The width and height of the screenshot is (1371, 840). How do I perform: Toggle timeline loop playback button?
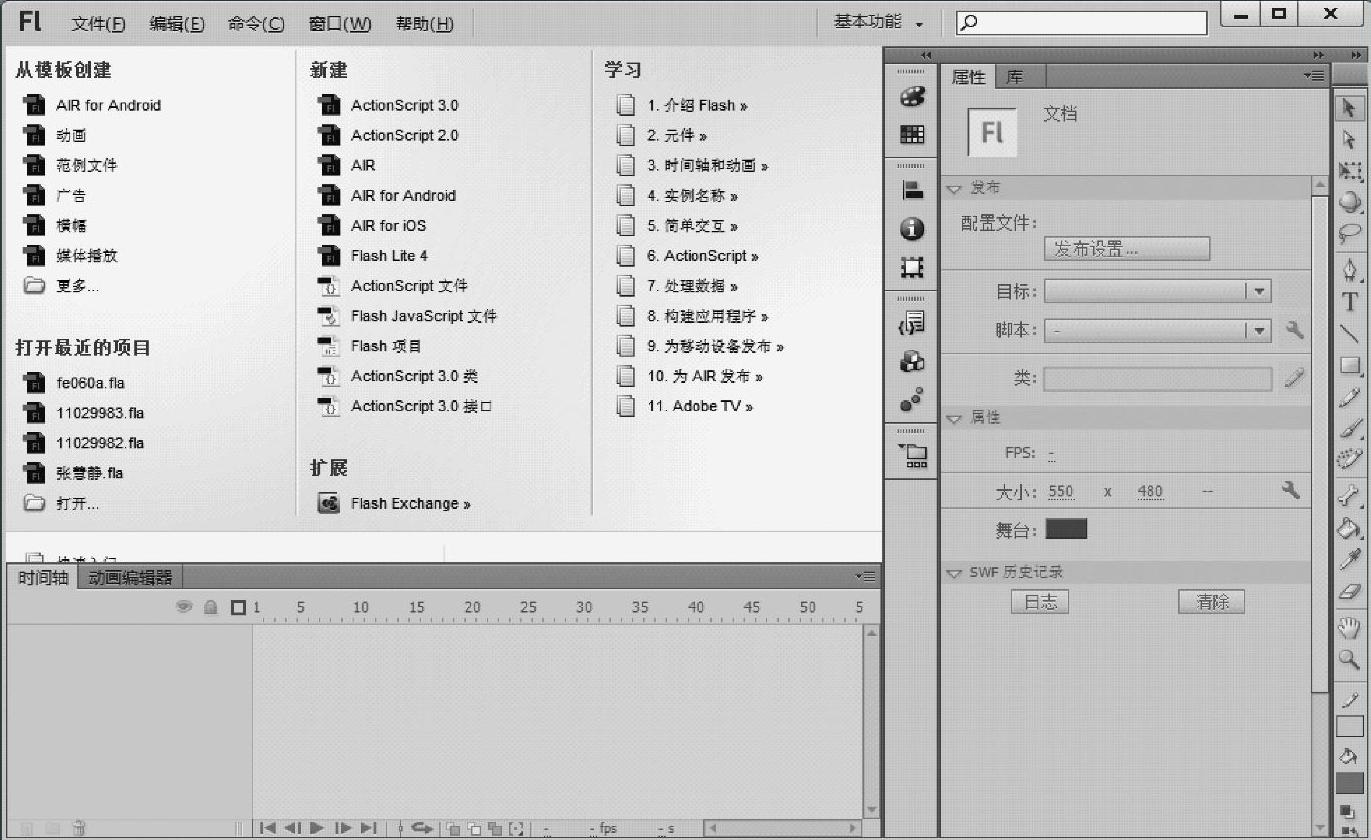click(x=422, y=828)
